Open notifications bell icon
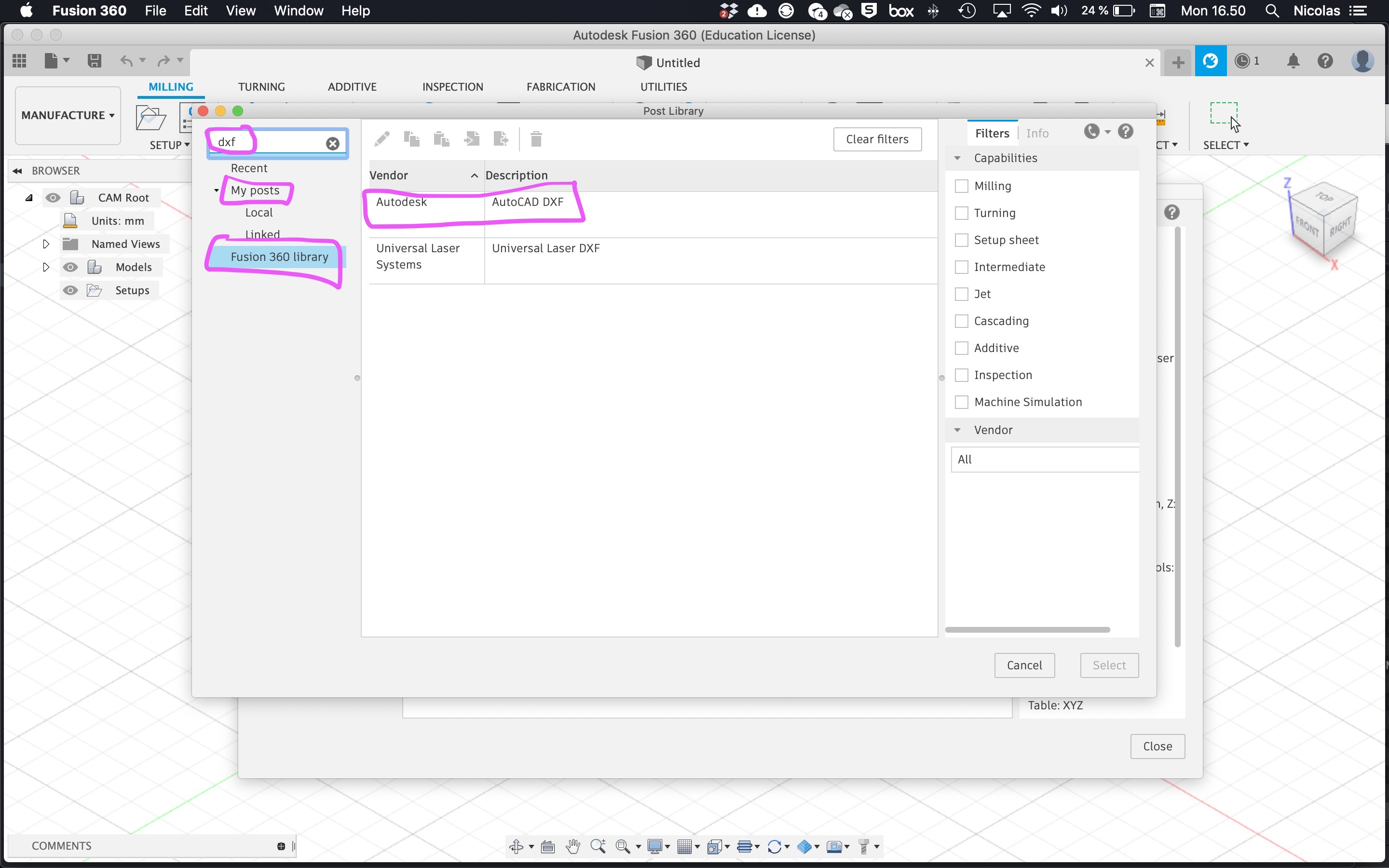 click(x=1293, y=61)
